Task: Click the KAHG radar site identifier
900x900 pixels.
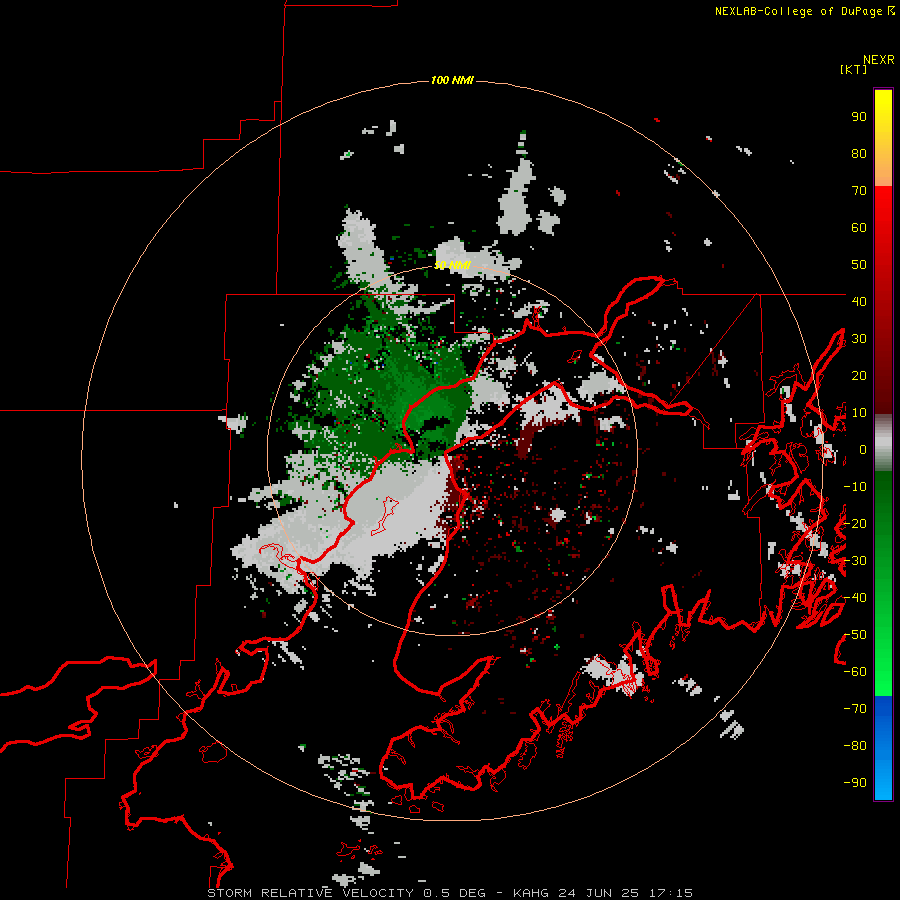Action: pyautogui.click(x=531, y=893)
